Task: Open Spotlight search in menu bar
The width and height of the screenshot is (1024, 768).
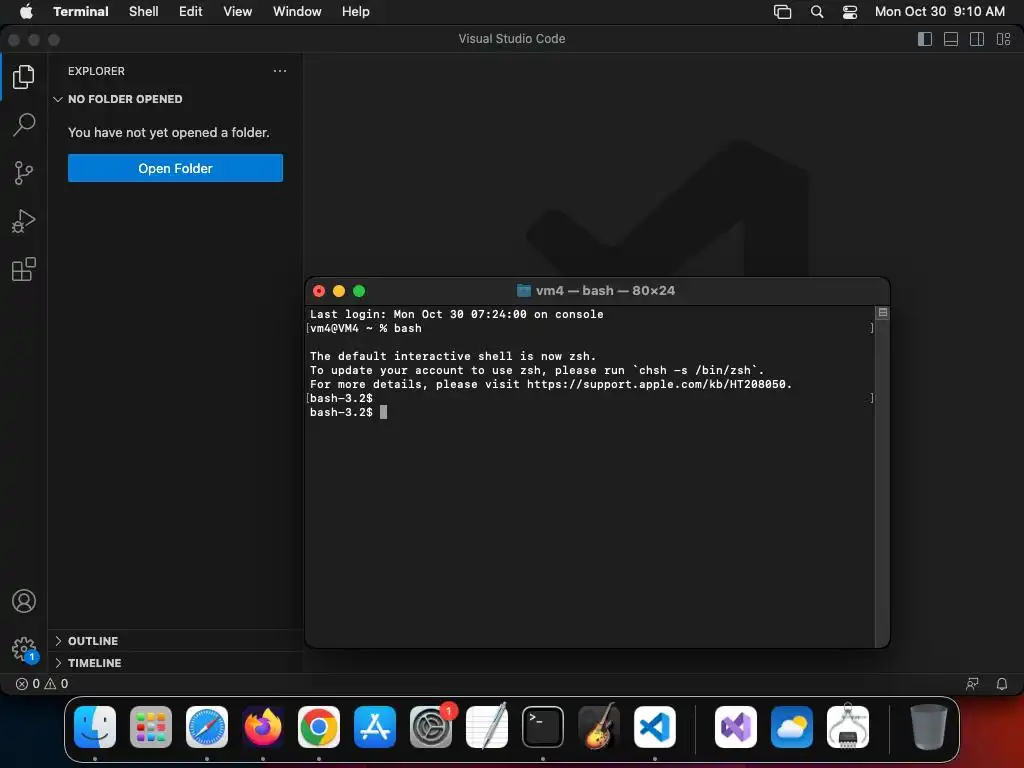Action: pos(817,12)
